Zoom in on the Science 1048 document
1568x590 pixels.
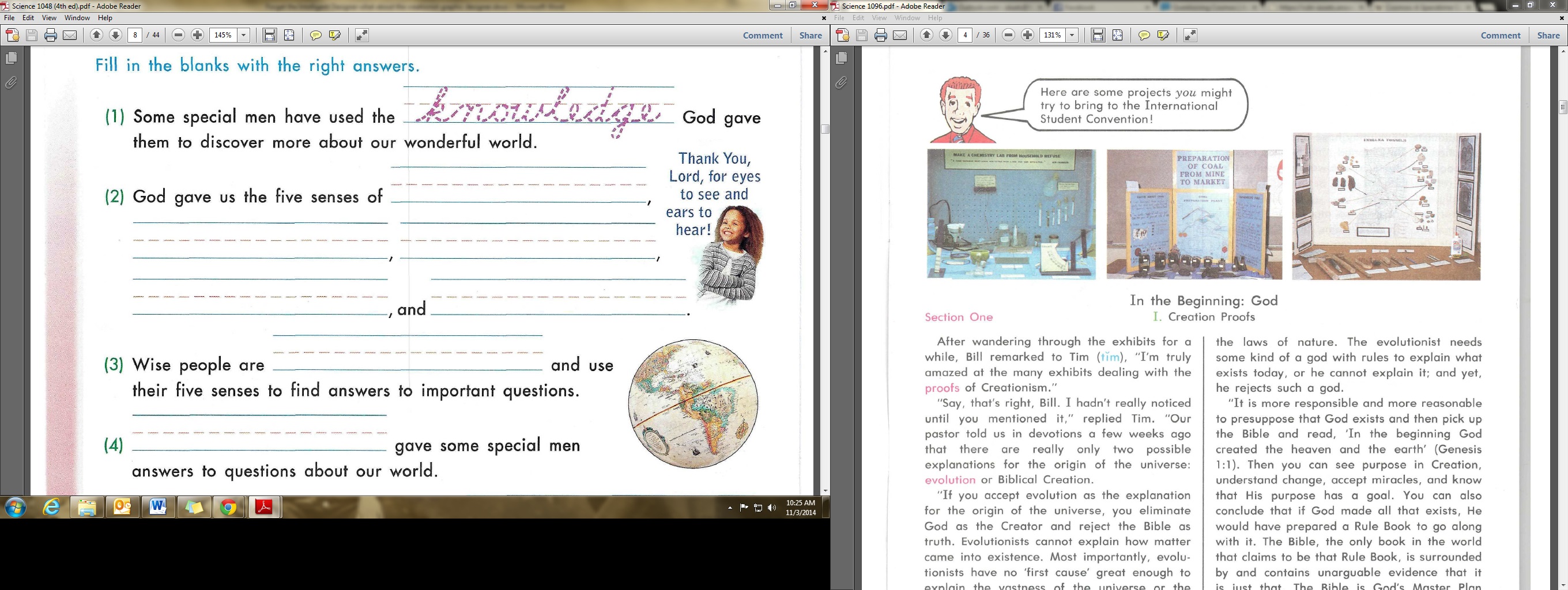coord(197,35)
